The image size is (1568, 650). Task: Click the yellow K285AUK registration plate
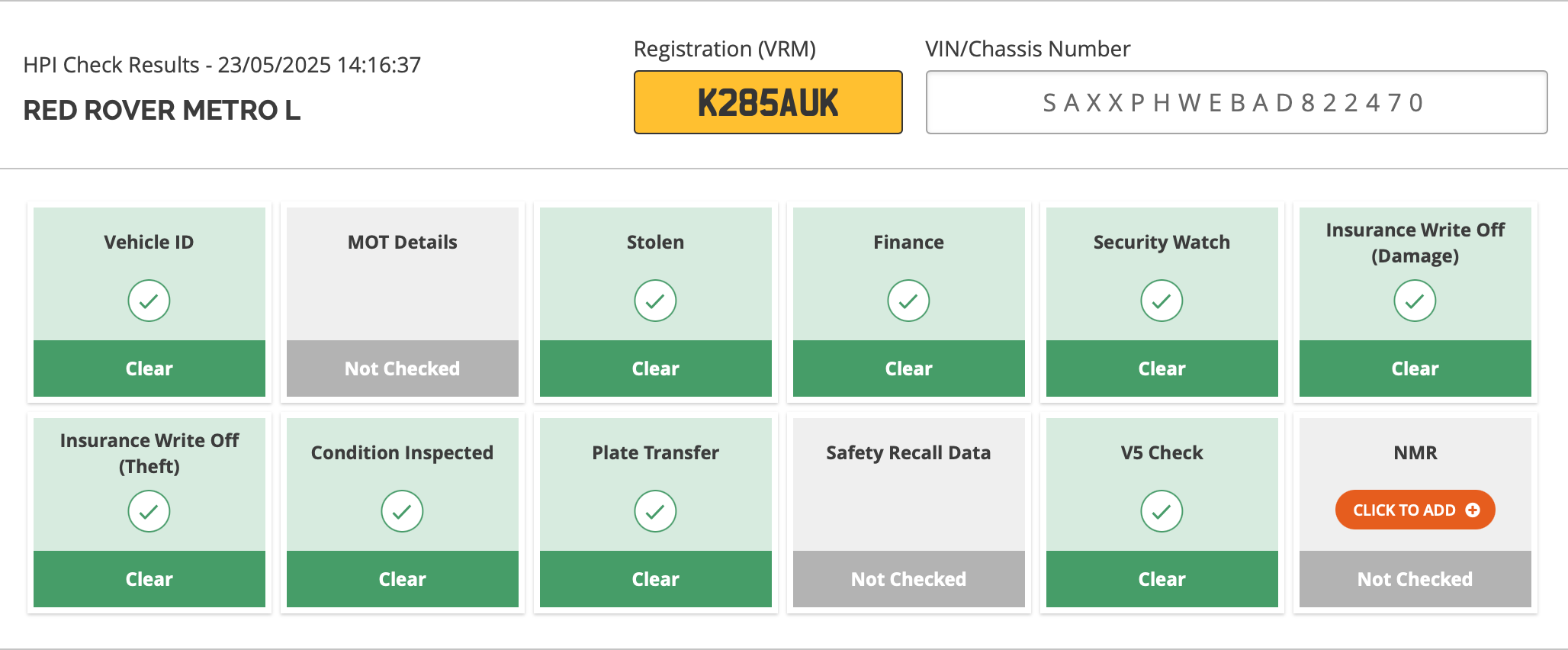(768, 102)
